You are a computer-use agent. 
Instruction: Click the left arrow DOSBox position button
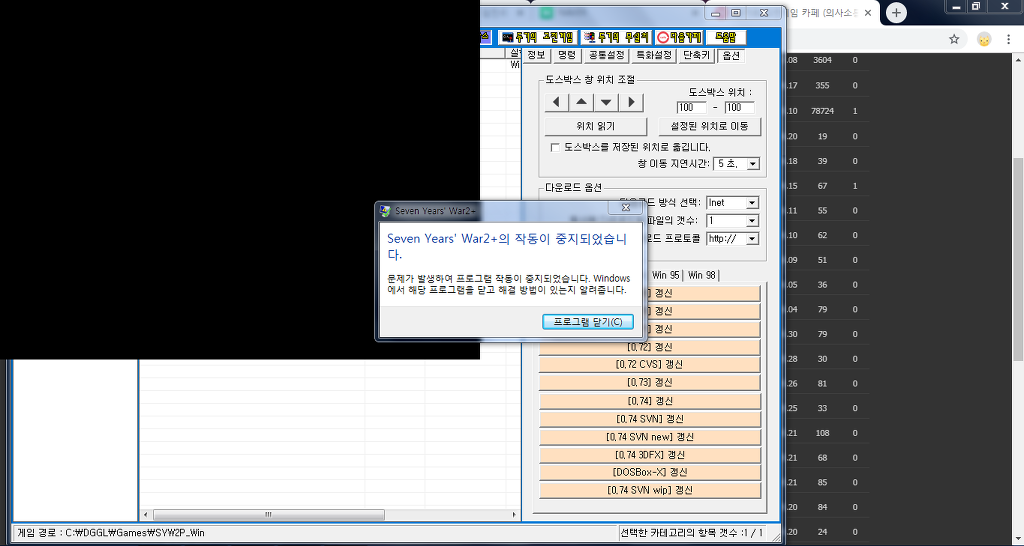(x=556, y=103)
